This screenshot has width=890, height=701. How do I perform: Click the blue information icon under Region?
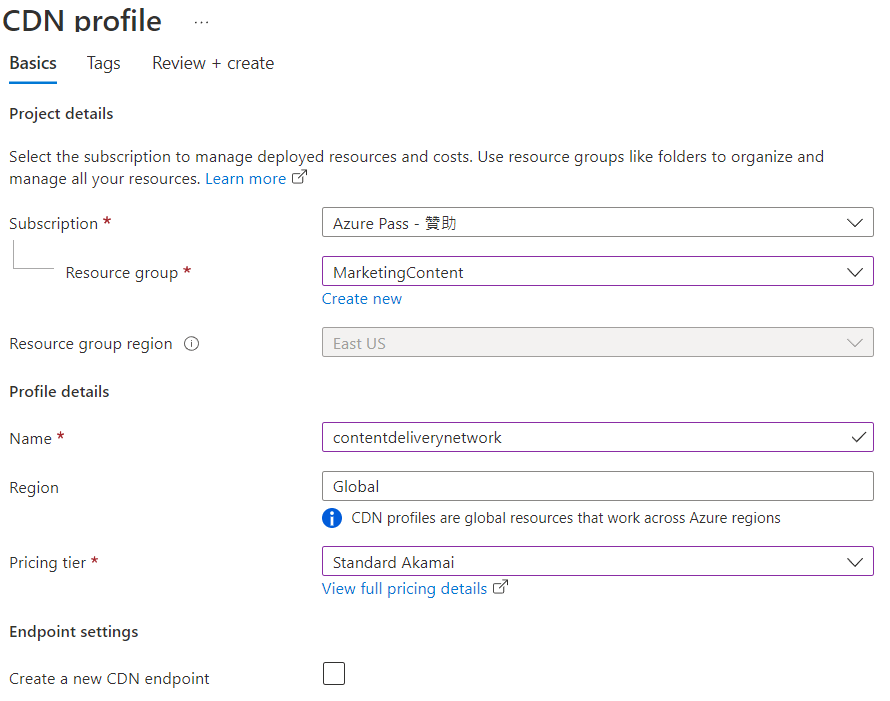pos(332,518)
